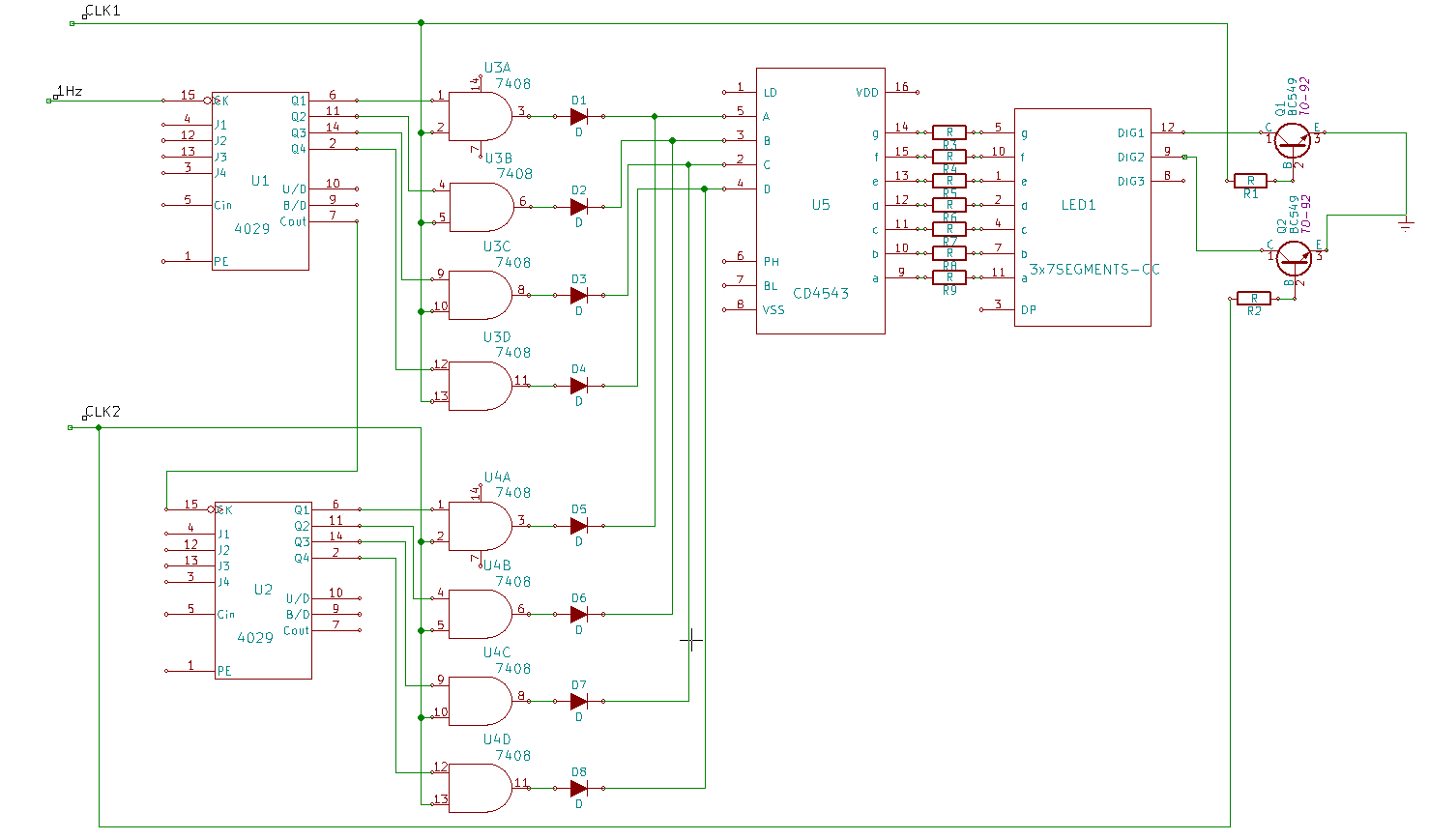
Task: Select the U4D AND gate symbol
Action: [481, 789]
